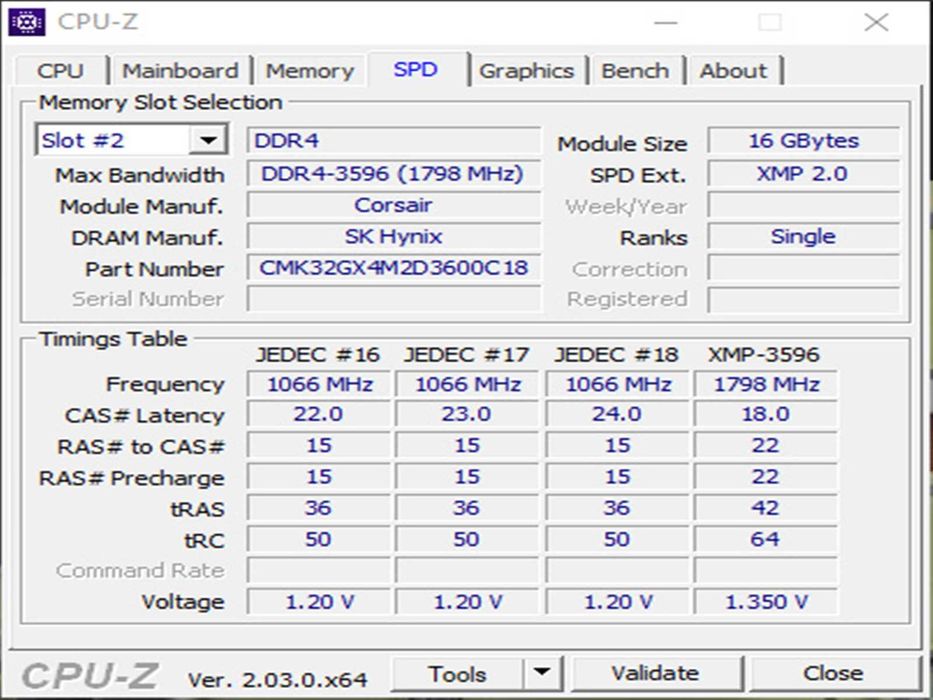Click the XMP voltage value 1.350 V
This screenshot has width=933, height=700.
pyautogui.click(x=766, y=602)
